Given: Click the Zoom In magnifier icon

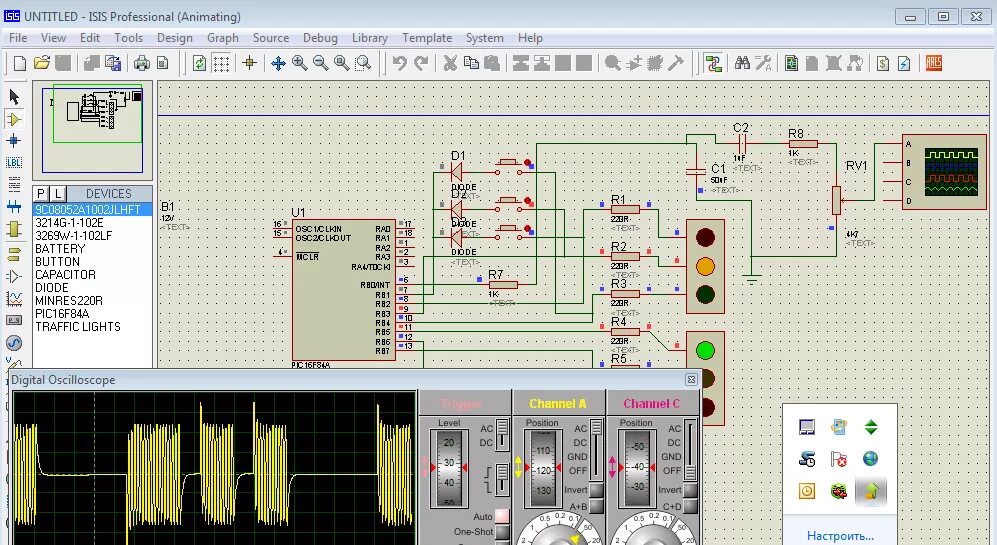Looking at the screenshot, I should tap(299, 63).
